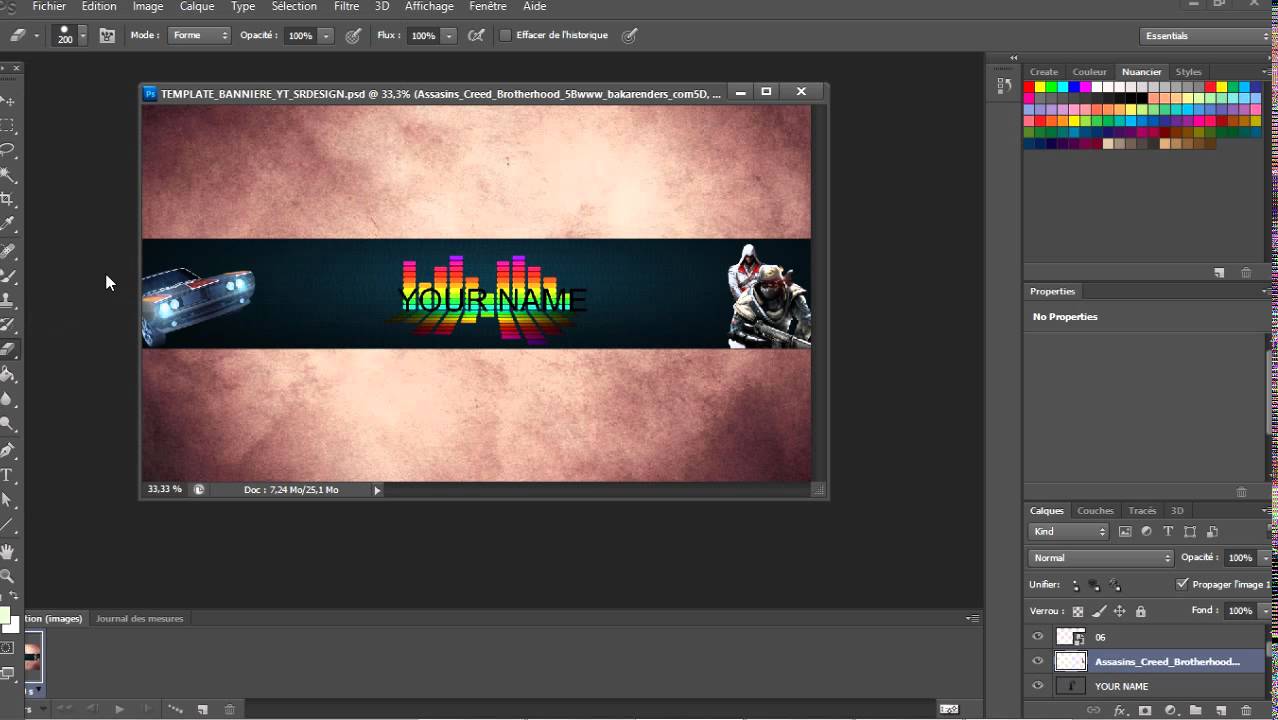Select the Horizontal Type tool
The image size is (1278, 720).
point(7,475)
